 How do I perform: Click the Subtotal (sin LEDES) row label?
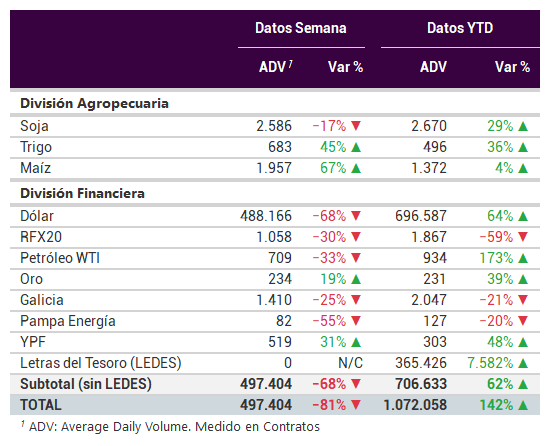pyautogui.click(x=86, y=384)
